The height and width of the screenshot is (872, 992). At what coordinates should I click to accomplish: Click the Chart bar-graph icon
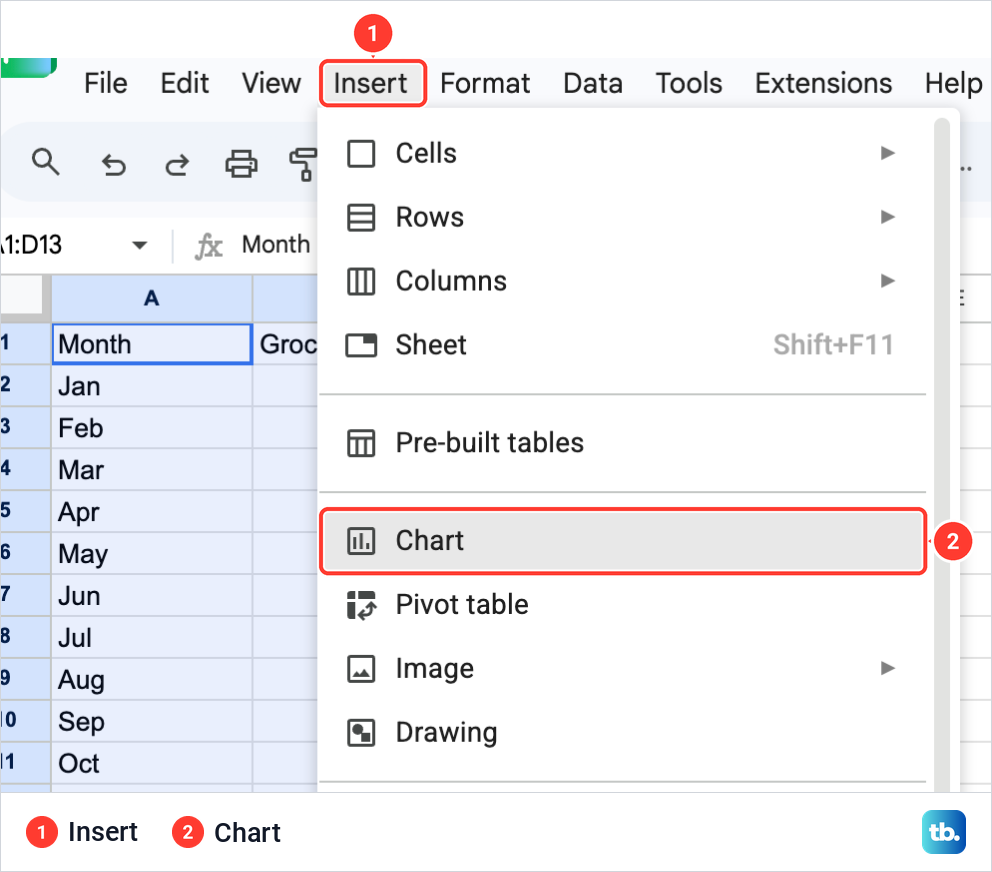click(x=361, y=541)
